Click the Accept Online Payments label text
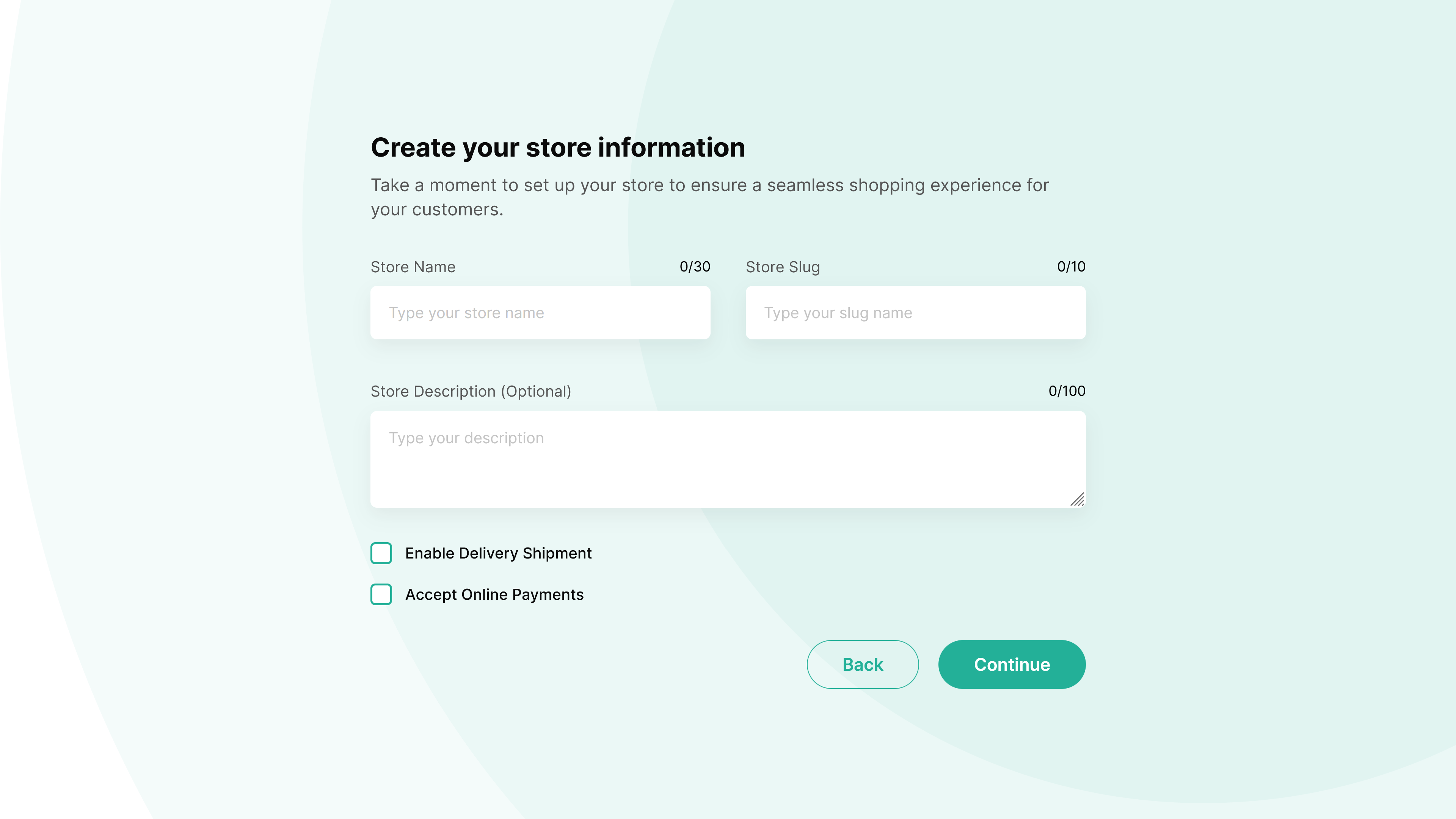 tap(494, 594)
